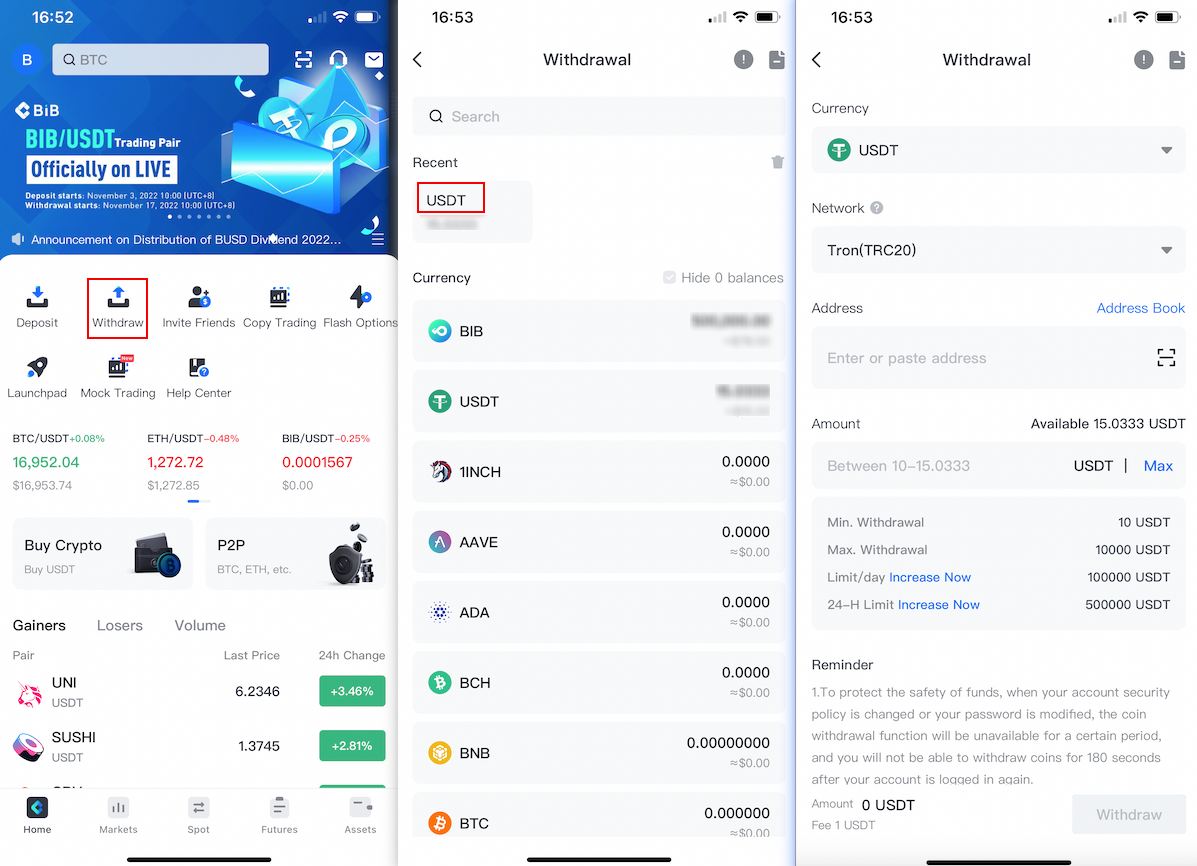Launch Copy Trading feature

(x=279, y=296)
